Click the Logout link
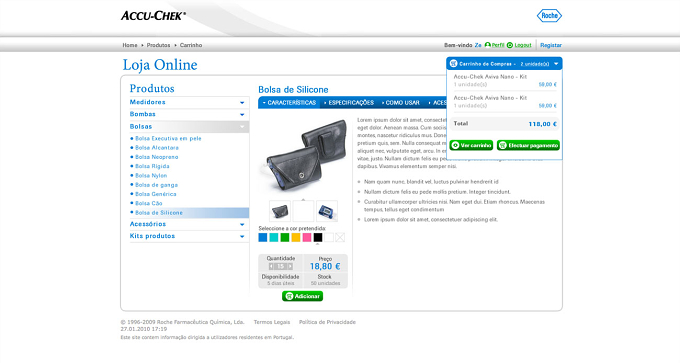This screenshot has width=680, height=363. [x=523, y=45]
